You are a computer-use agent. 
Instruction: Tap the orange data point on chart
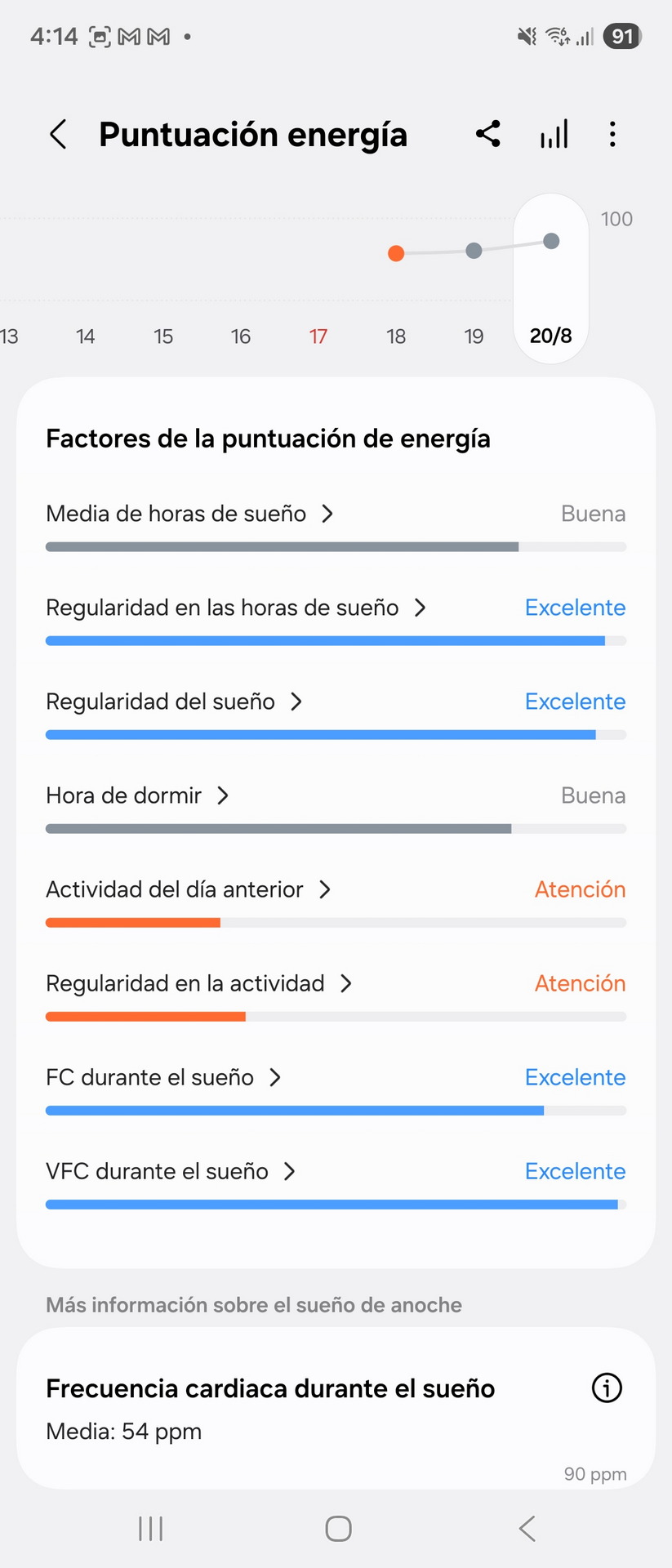click(x=396, y=253)
